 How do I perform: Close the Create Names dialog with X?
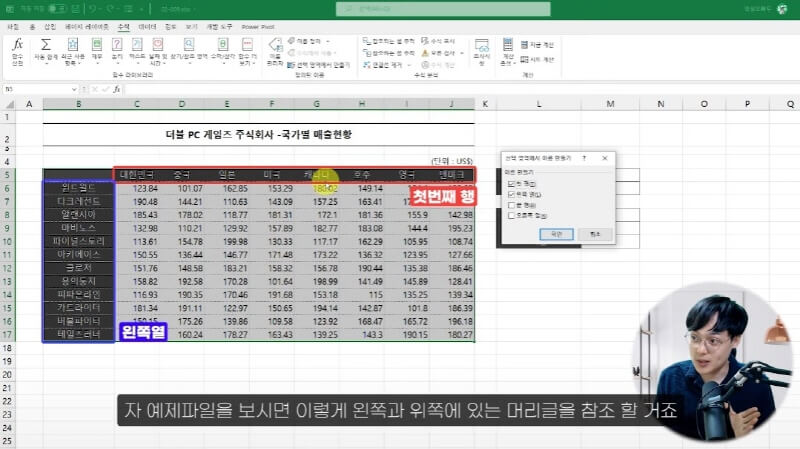(x=605, y=158)
